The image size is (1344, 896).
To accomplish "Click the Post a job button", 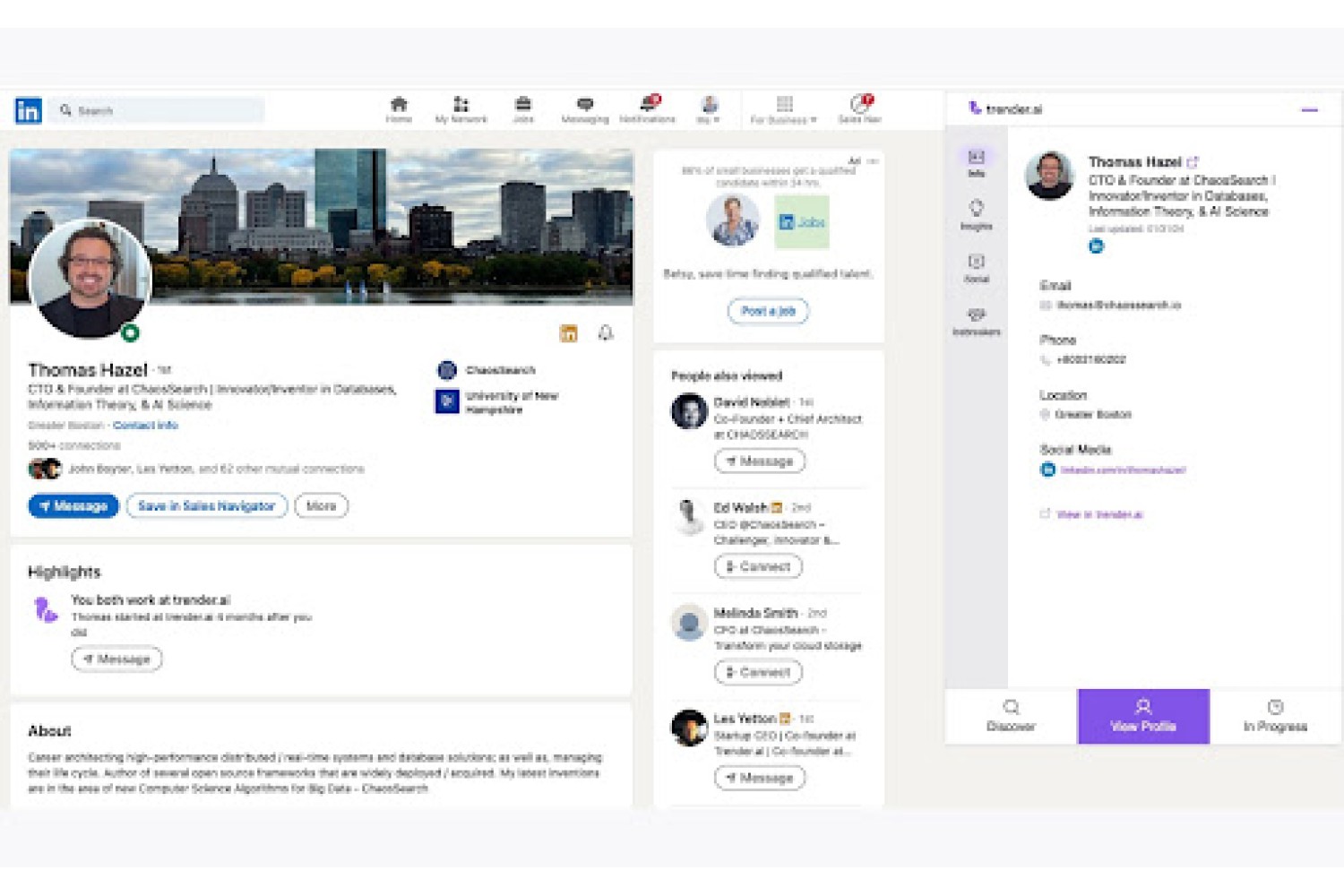I will click(x=768, y=311).
